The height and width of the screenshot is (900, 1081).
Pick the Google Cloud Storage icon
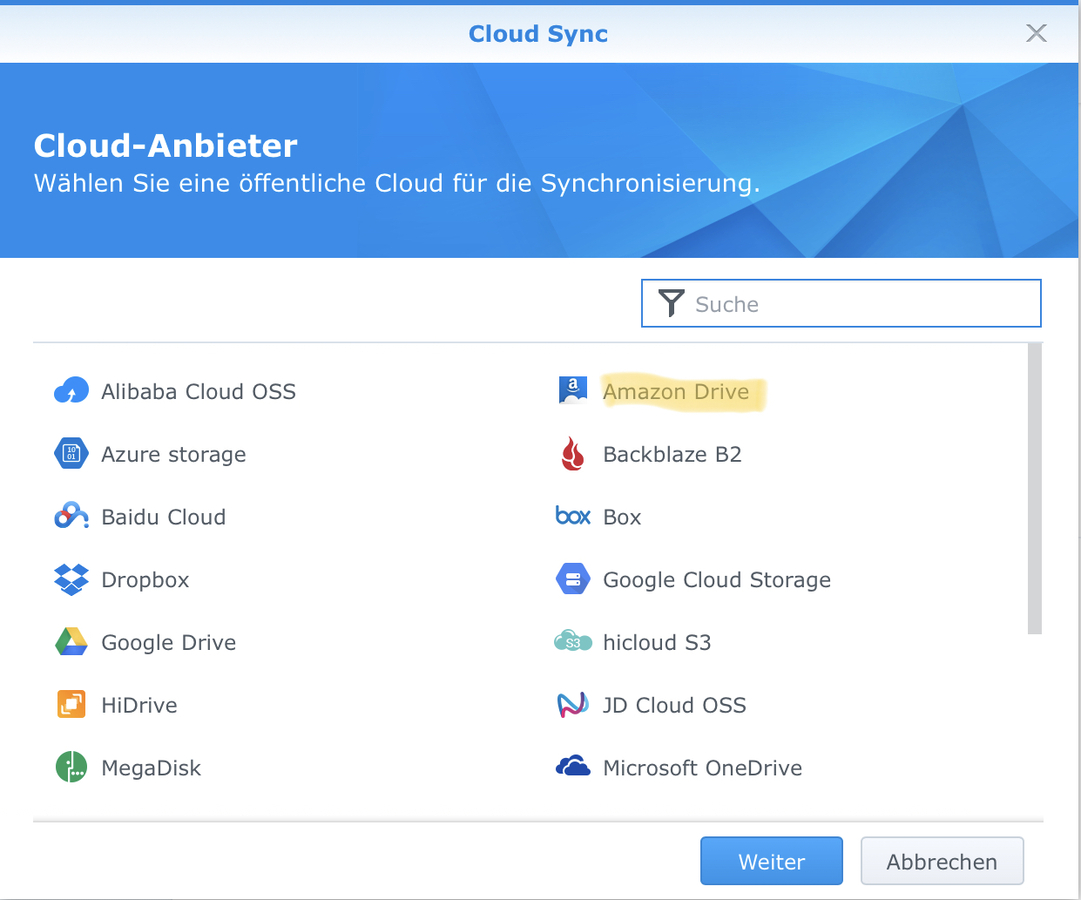pos(573,580)
